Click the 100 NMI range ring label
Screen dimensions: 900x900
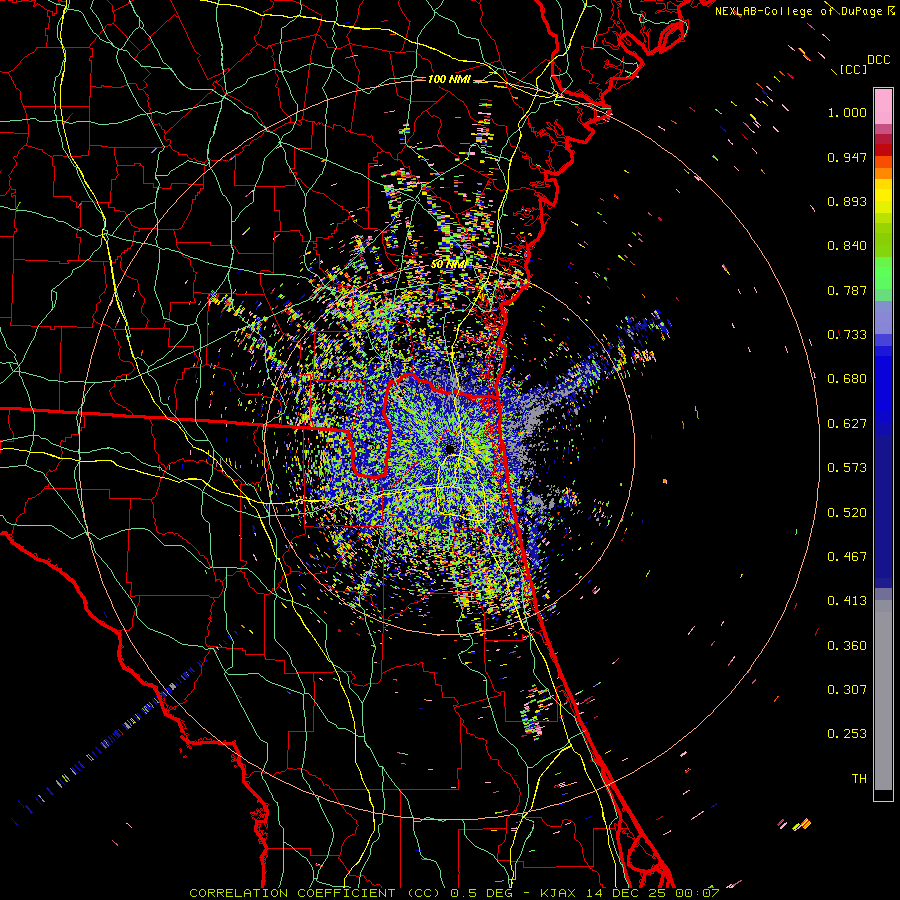449,79
